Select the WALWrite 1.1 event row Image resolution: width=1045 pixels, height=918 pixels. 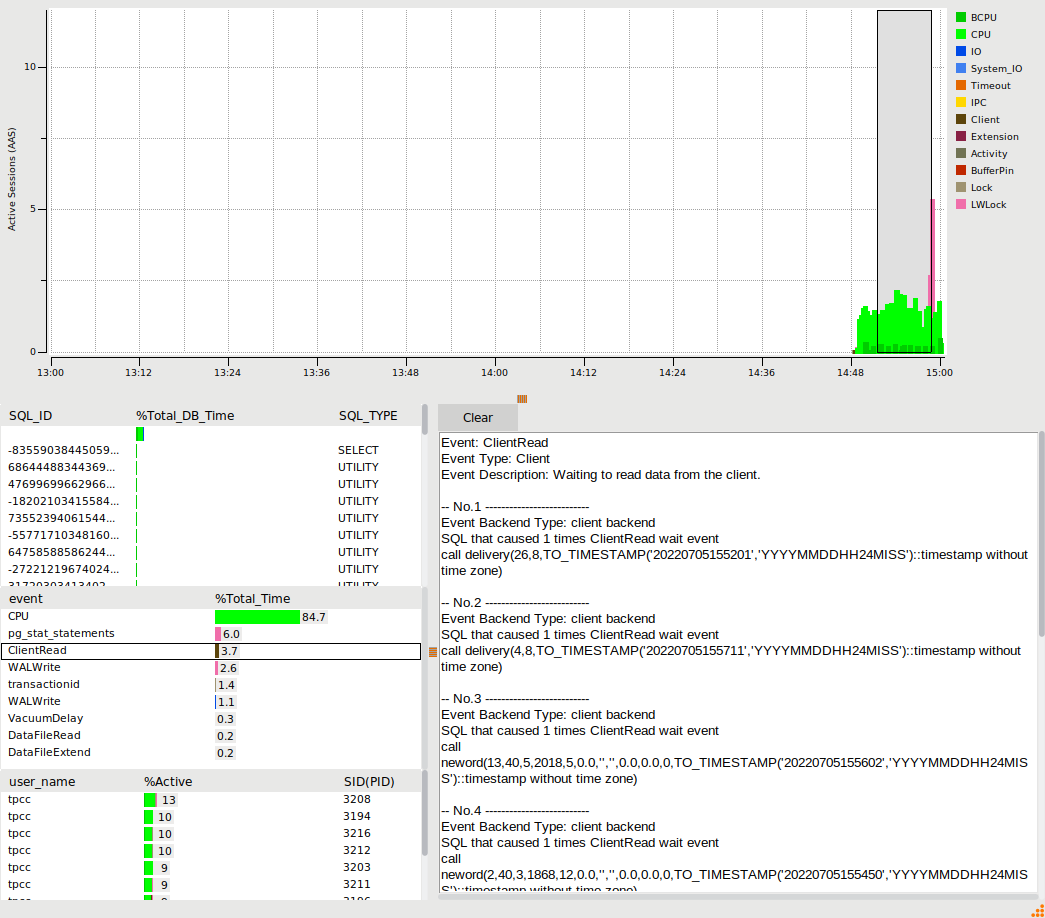pyautogui.click(x=211, y=701)
